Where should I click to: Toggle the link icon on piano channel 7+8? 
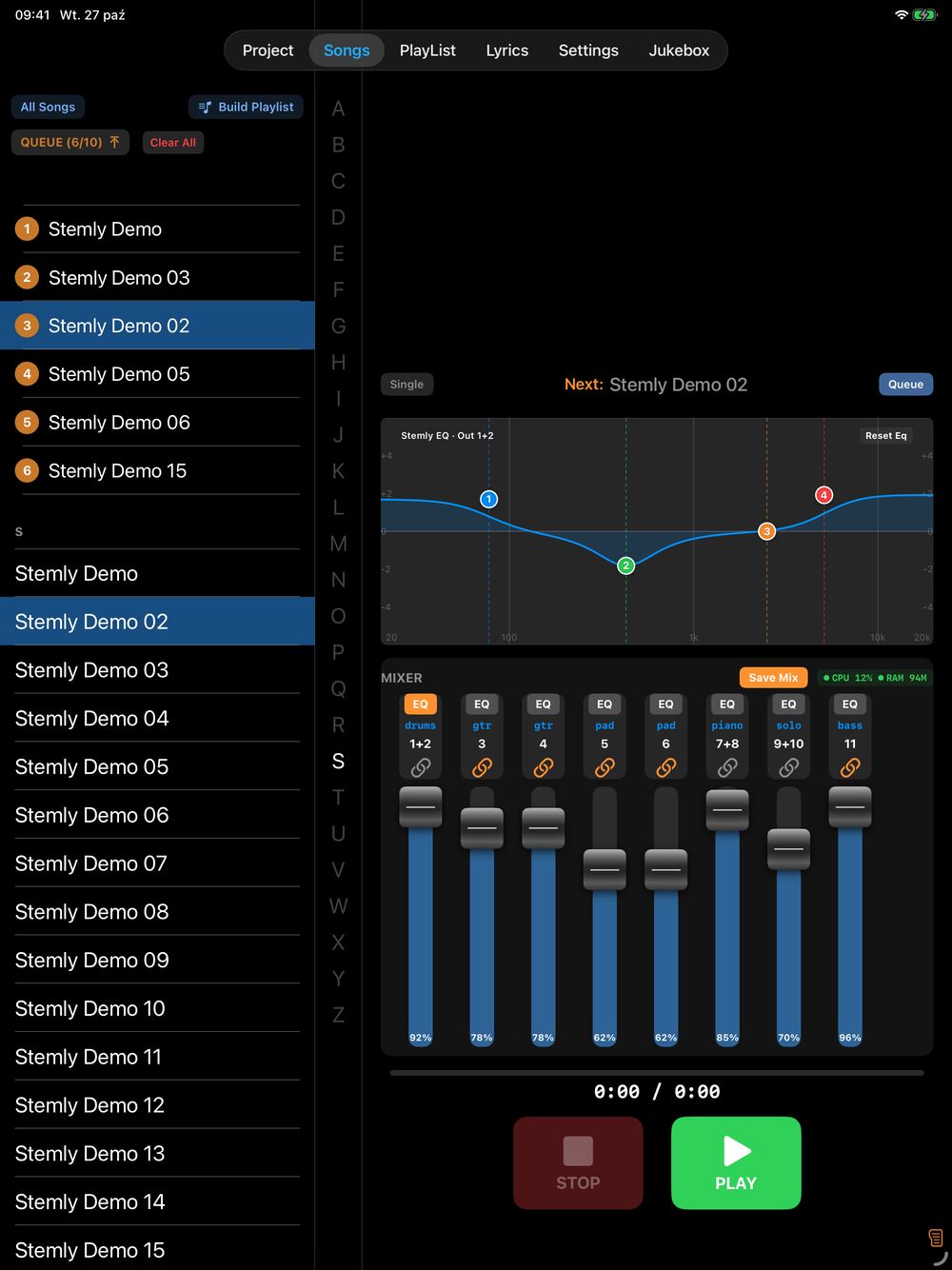click(727, 767)
